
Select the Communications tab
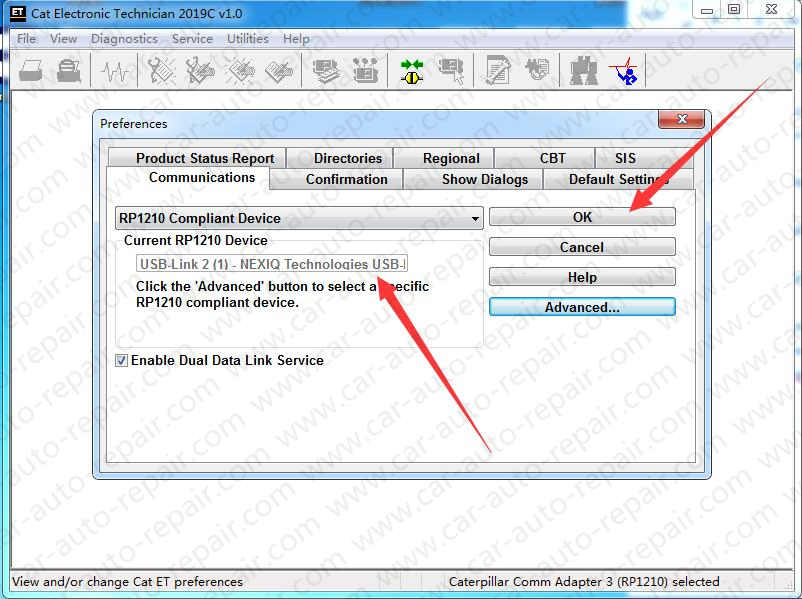click(188, 178)
